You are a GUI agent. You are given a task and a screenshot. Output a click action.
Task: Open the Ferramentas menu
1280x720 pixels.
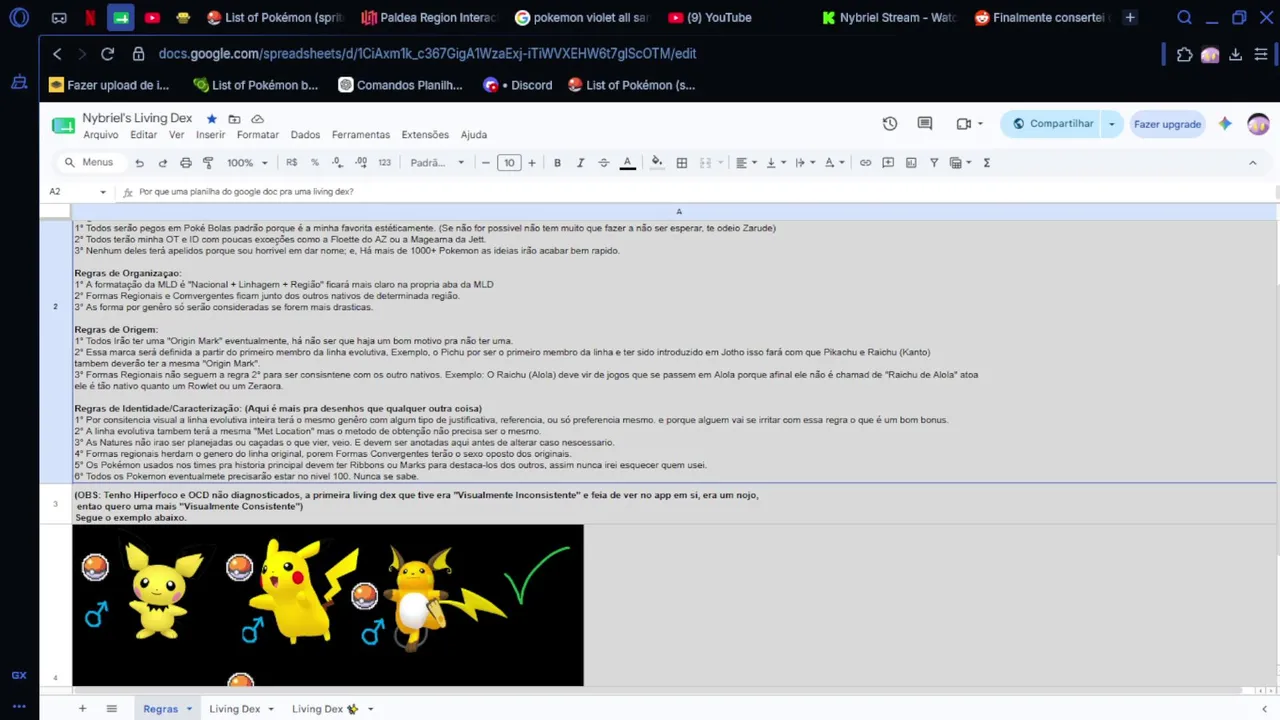[361, 135]
